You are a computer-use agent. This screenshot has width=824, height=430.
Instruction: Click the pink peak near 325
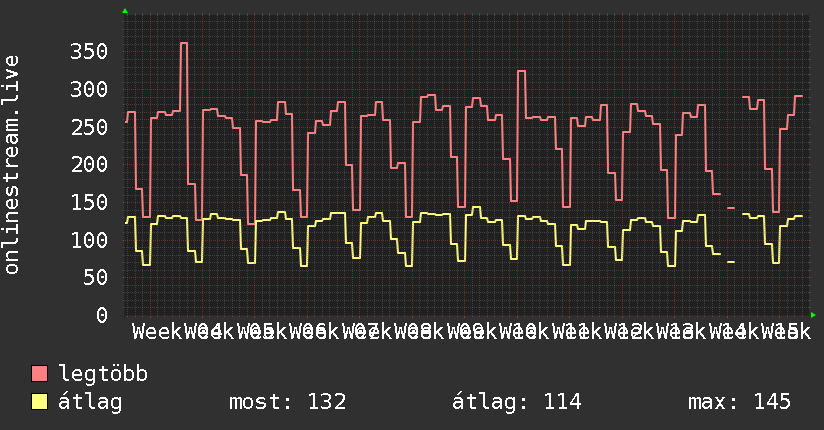(x=521, y=71)
